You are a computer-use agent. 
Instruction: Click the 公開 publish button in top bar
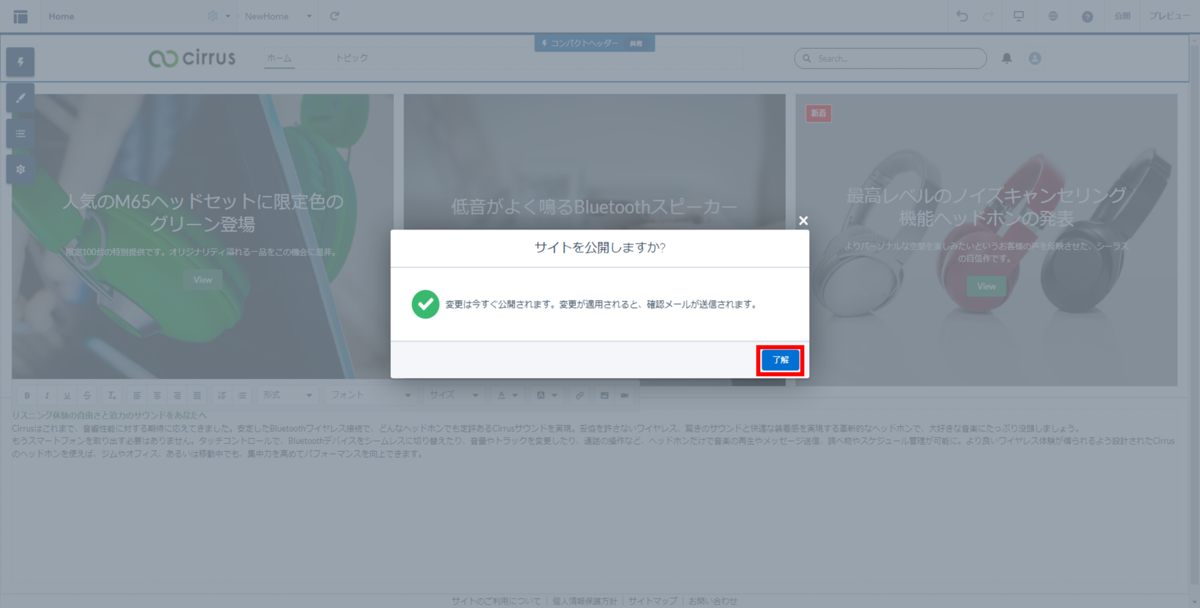pyautogui.click(x=1123, y=16)
